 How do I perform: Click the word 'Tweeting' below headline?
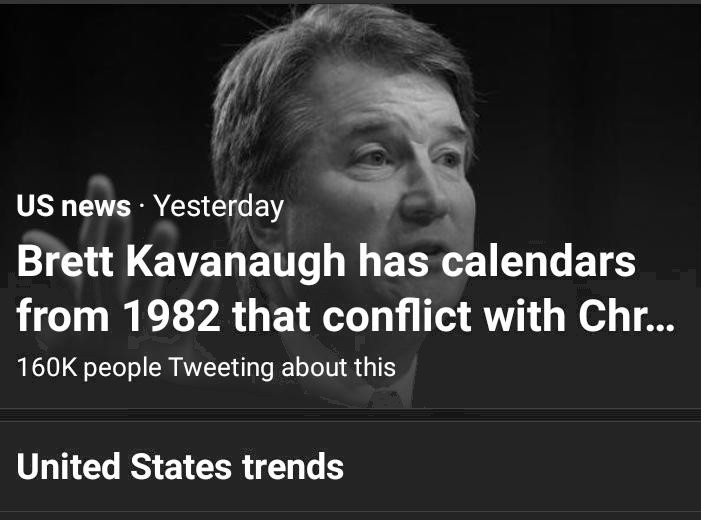click(x=221, y=367)
